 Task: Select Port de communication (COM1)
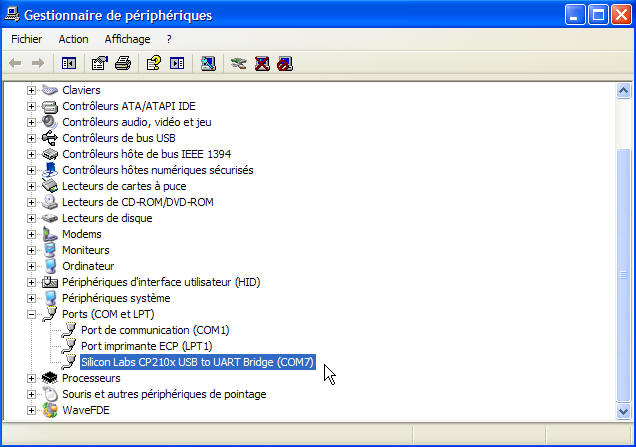tap(155, 330)
